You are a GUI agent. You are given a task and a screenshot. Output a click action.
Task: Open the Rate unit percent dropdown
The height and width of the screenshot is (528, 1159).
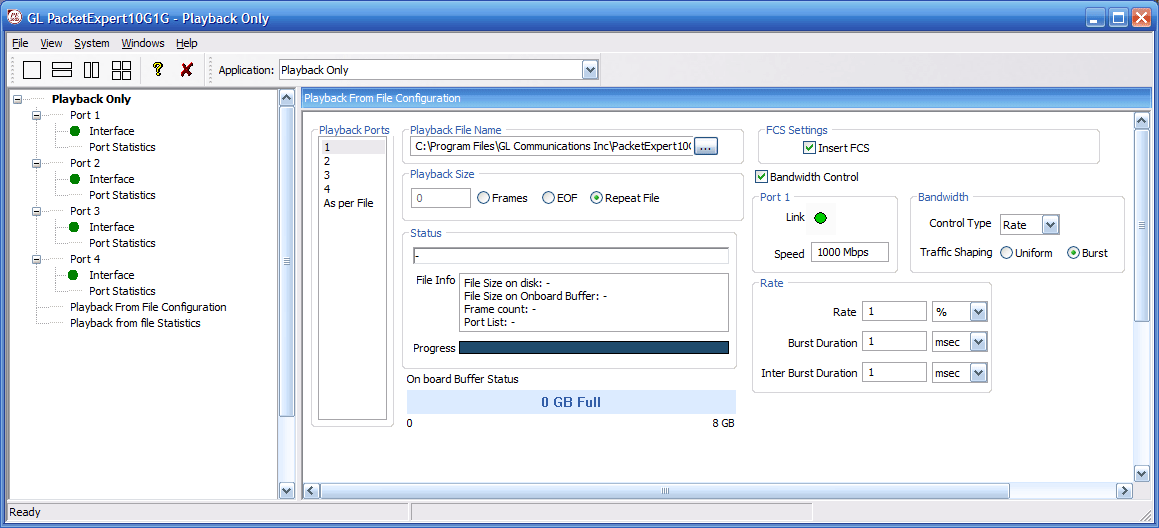(x=979, y=312)
